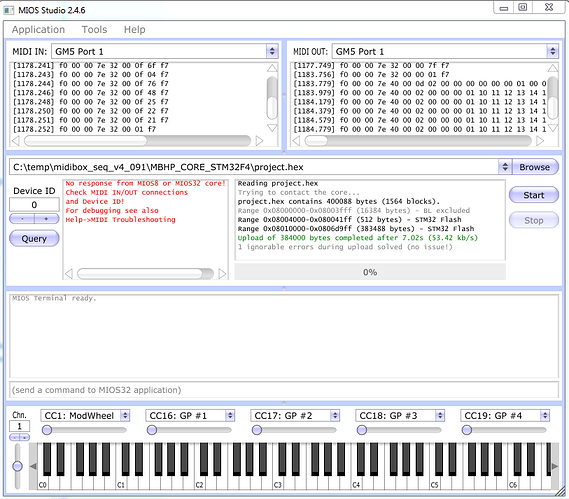
Task: Increase Device ID with plus button
Action: coord(46,219)
